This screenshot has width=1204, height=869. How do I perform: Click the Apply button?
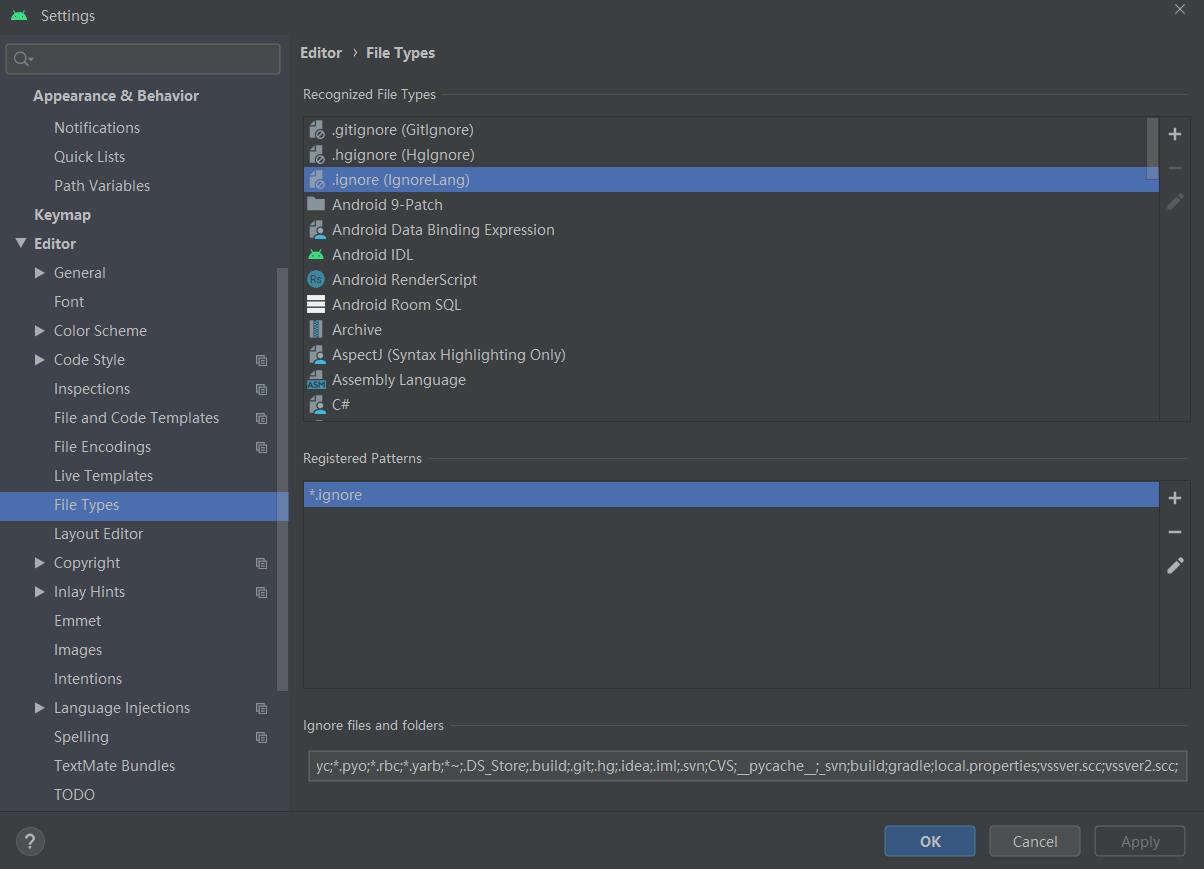tap(1140, 841)
